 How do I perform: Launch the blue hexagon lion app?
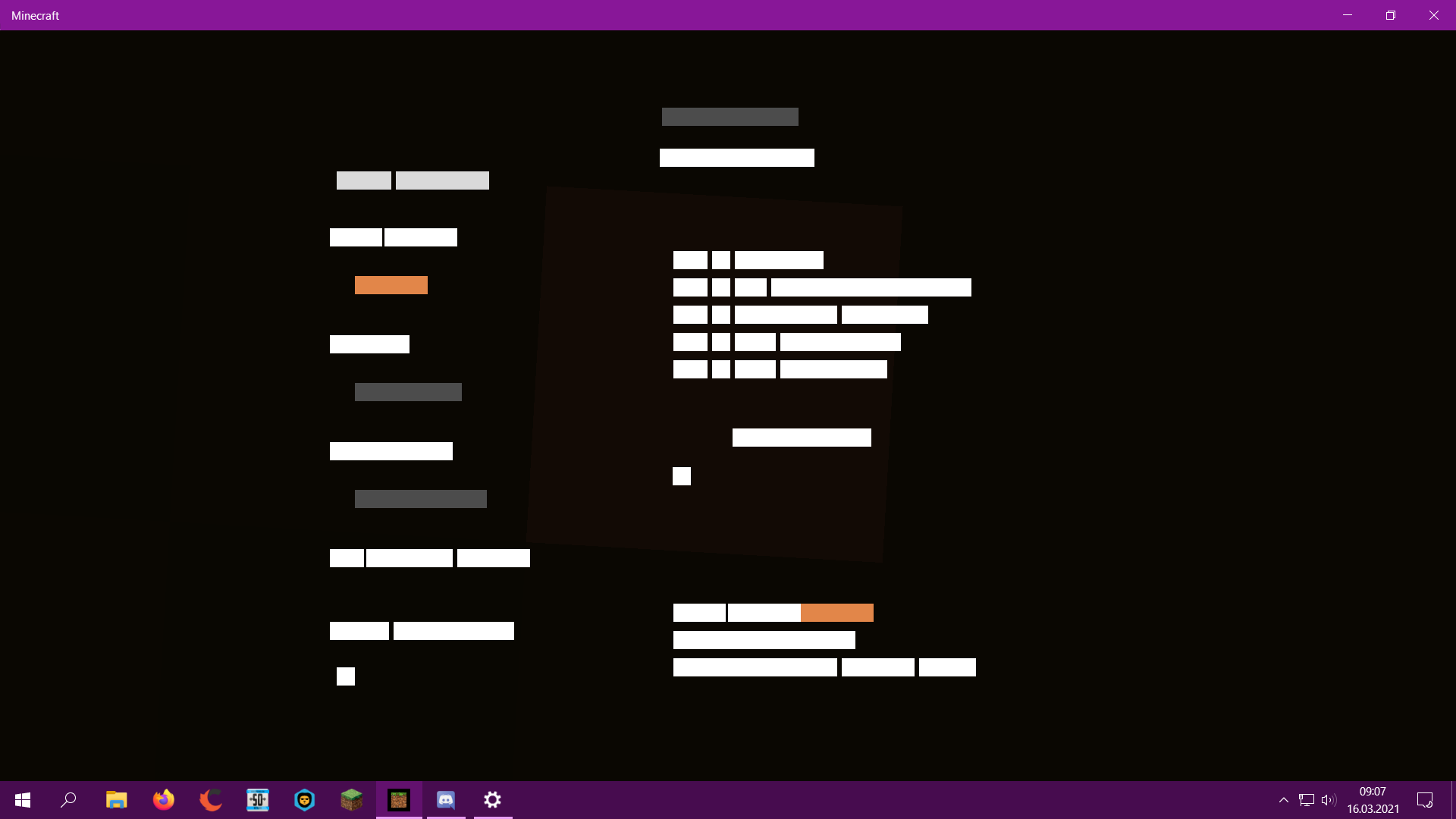[x=304, y=800]
